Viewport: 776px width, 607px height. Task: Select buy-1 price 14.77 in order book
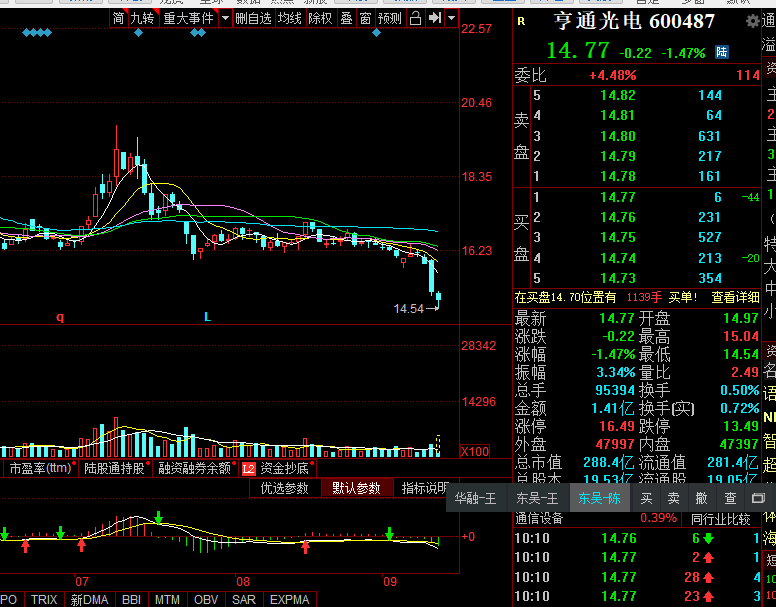618,197
